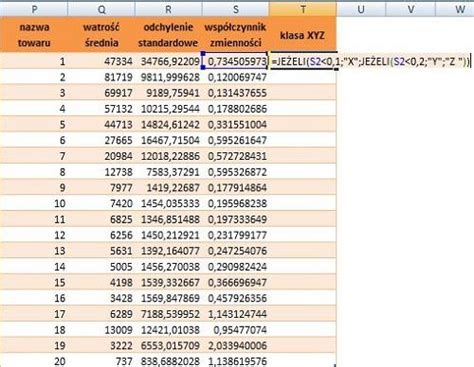Select cell with value 3428
This screenshot has width=474, height=367.
(x=101, y=298)
